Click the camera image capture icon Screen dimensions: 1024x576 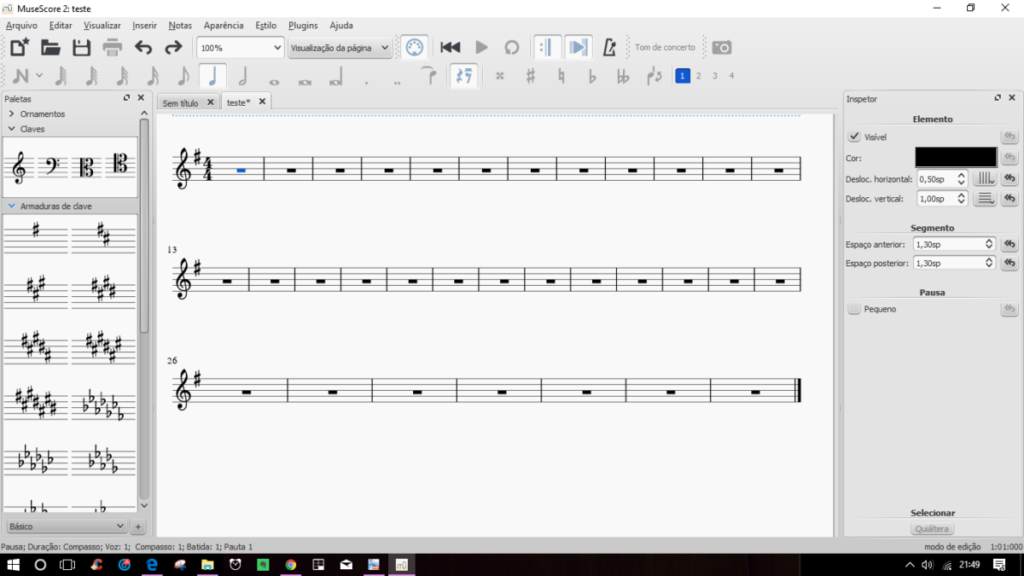pyautogui.click(x=721, y=47)
